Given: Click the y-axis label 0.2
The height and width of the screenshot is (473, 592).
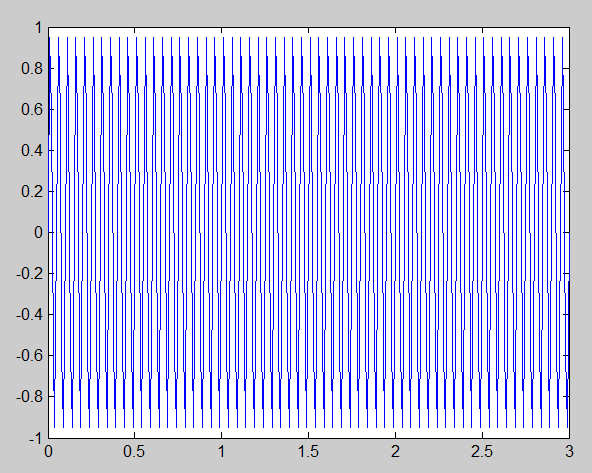Looking at the screenshot, I should click(32, 192).
